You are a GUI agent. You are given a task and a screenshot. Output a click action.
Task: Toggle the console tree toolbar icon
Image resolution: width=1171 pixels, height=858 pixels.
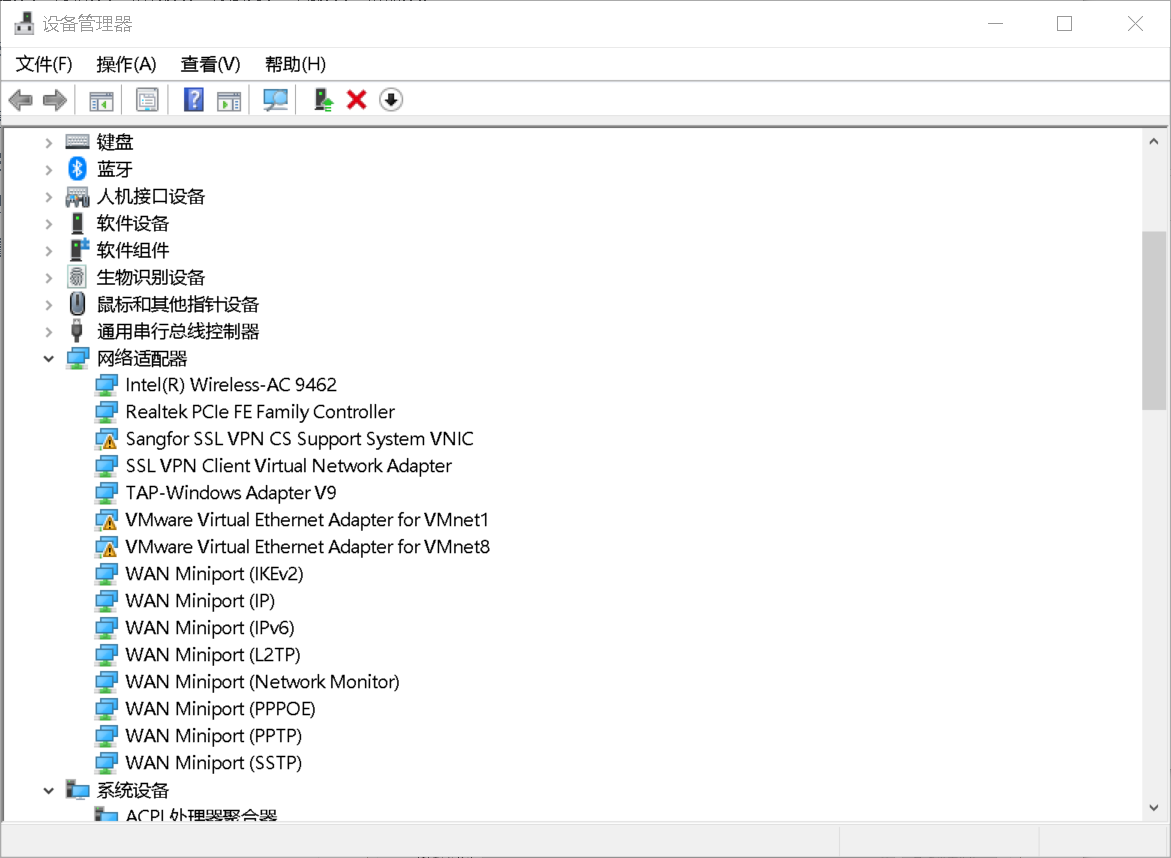(x=99, y=99)
